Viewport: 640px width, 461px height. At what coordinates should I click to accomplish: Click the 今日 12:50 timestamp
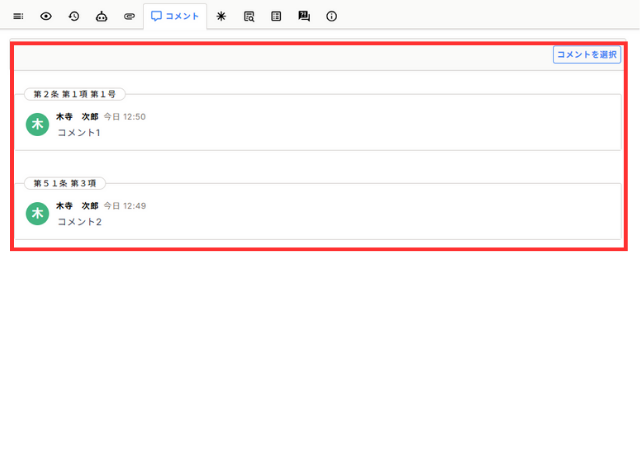(125, 117)
